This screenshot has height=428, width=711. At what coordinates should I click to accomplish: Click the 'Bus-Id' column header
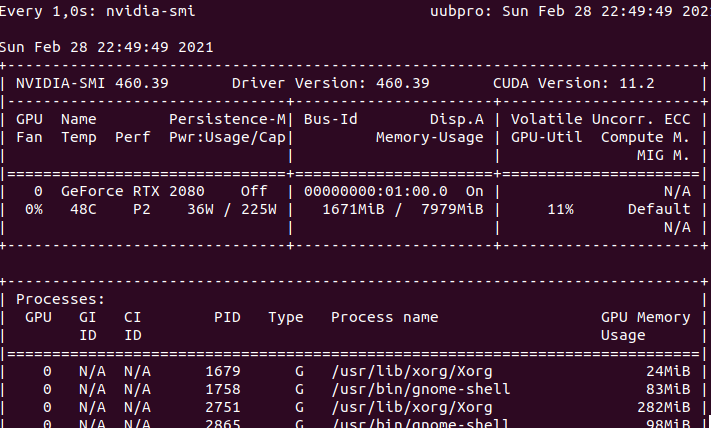[x=331, y=119]
